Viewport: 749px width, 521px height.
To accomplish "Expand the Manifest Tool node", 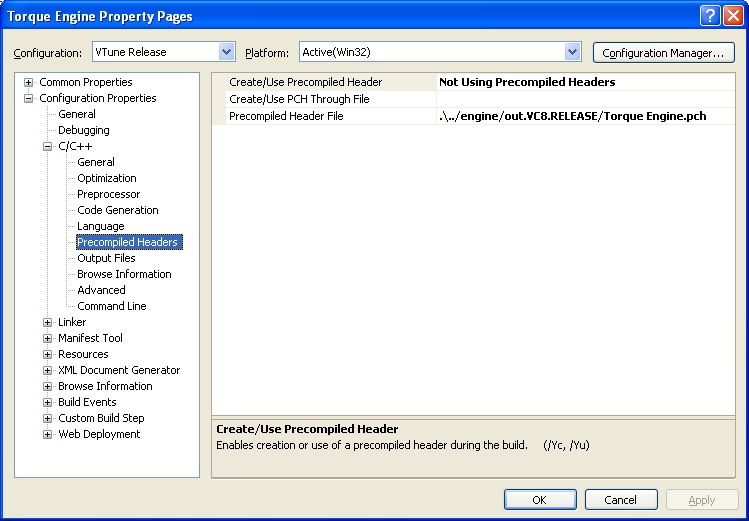I will [x=48, y=338].
